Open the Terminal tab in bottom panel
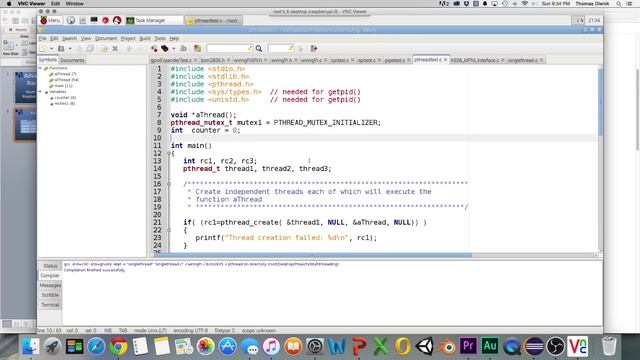The height and width of the screenshot is (360, 640). click(50, 305)
